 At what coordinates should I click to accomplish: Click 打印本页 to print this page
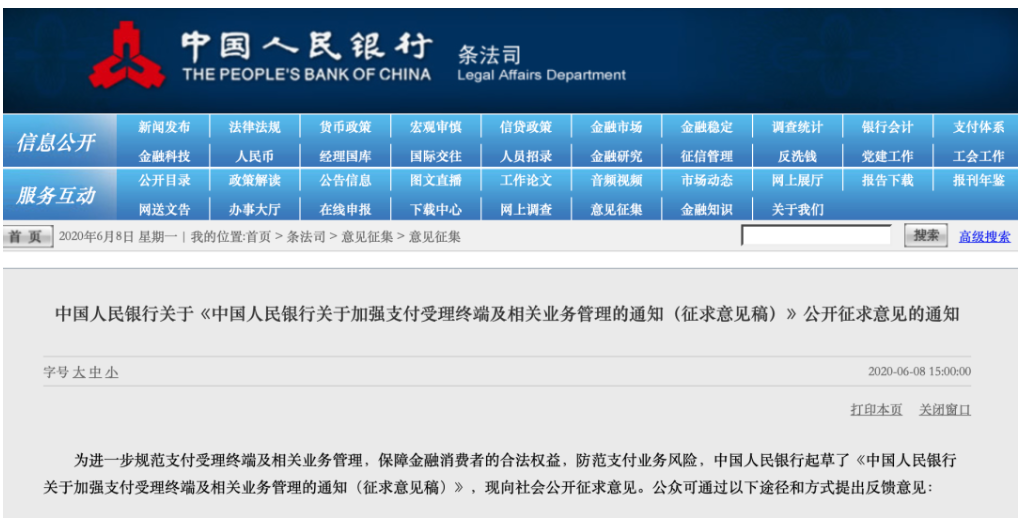pyautogui.click(x=876, y=410)
